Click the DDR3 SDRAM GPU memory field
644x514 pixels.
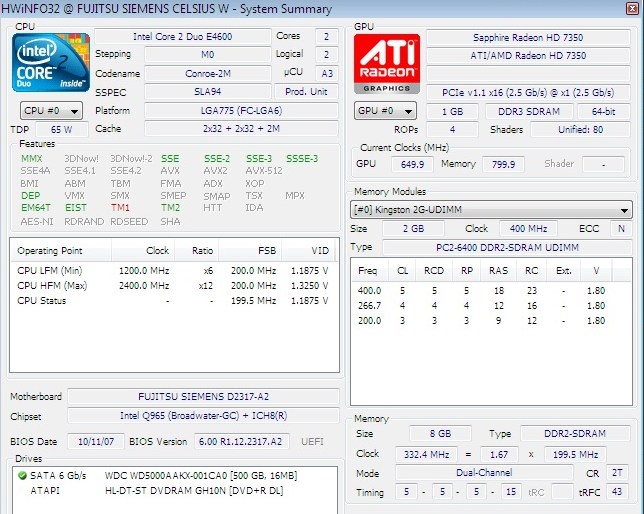click(529, 111)
